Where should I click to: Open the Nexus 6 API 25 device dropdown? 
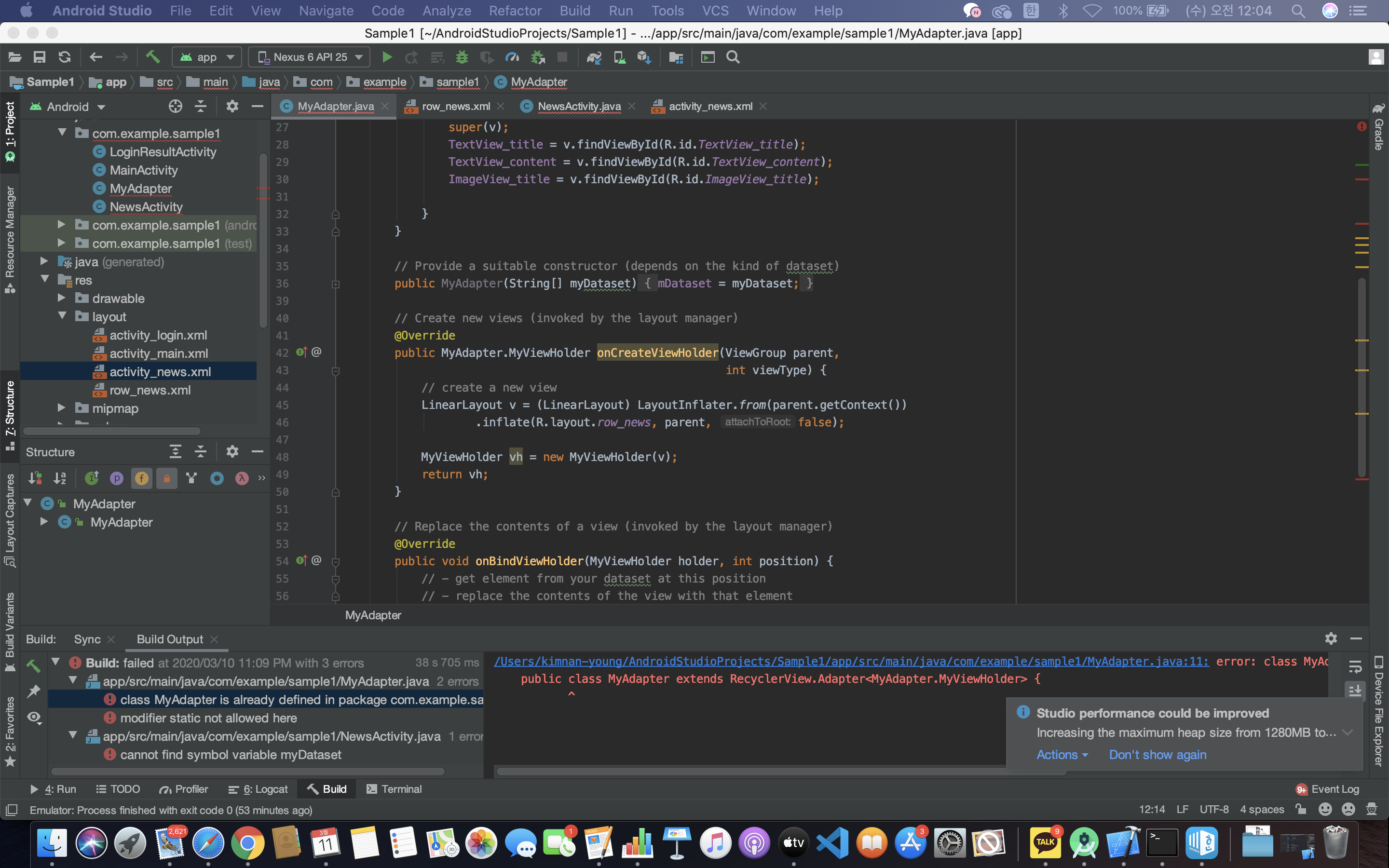coord(310,57)
